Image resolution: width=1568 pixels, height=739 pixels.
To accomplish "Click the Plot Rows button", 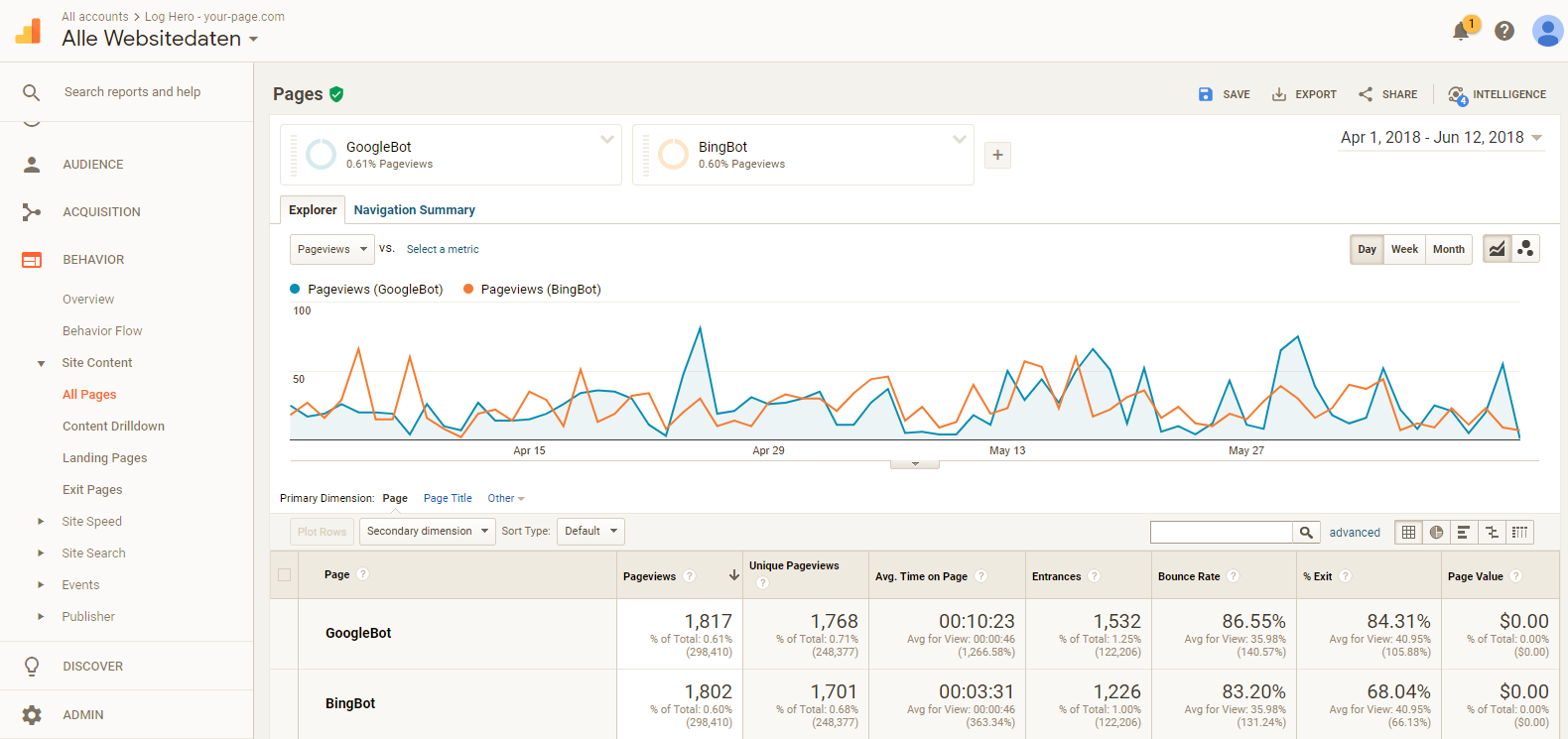I will (x=323, y=532).
